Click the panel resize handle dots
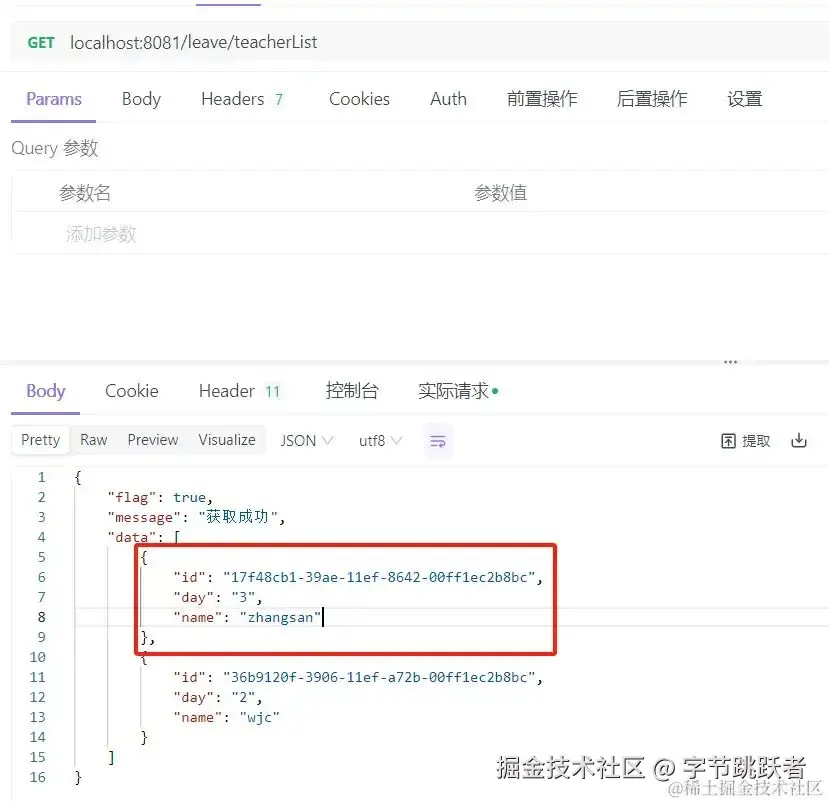Screen dimensions: 829x804 730,361
